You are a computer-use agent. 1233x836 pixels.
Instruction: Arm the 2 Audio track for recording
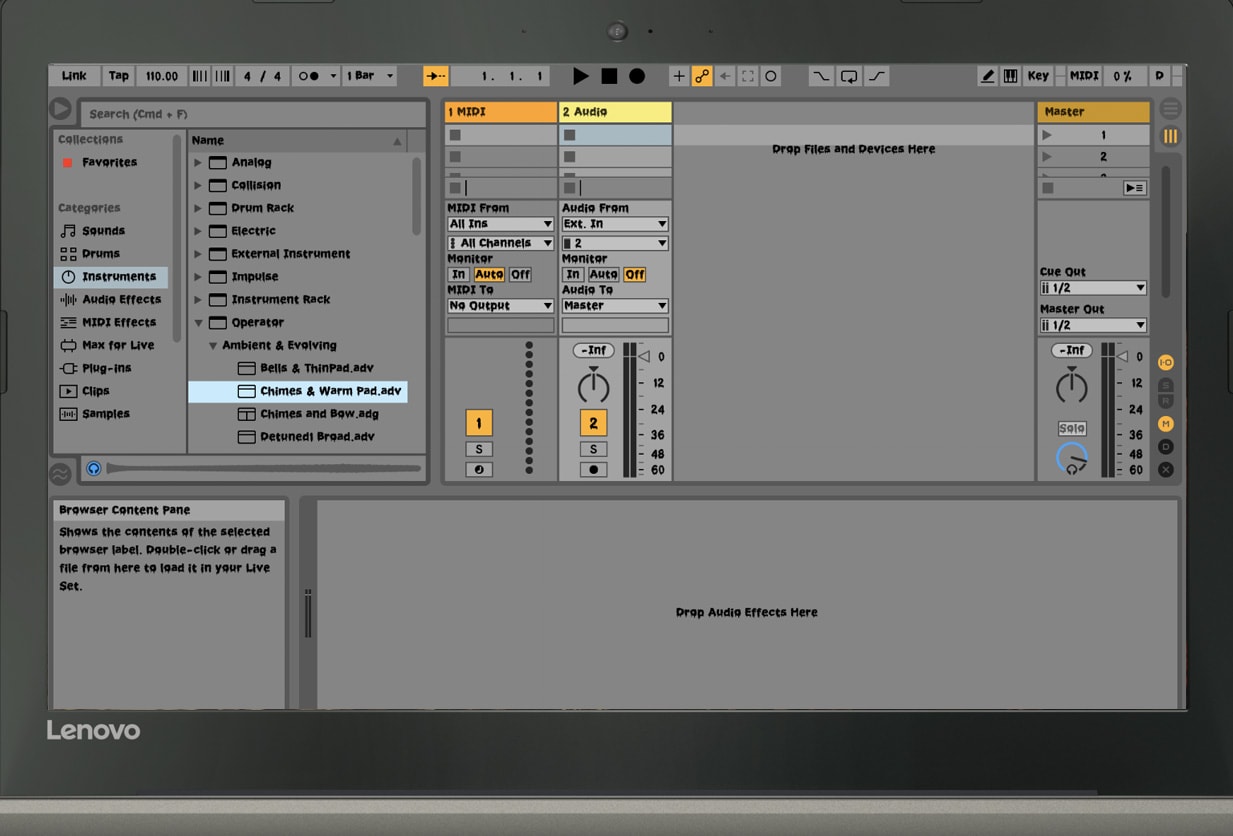pyautogui.click(x=593, y=469)
